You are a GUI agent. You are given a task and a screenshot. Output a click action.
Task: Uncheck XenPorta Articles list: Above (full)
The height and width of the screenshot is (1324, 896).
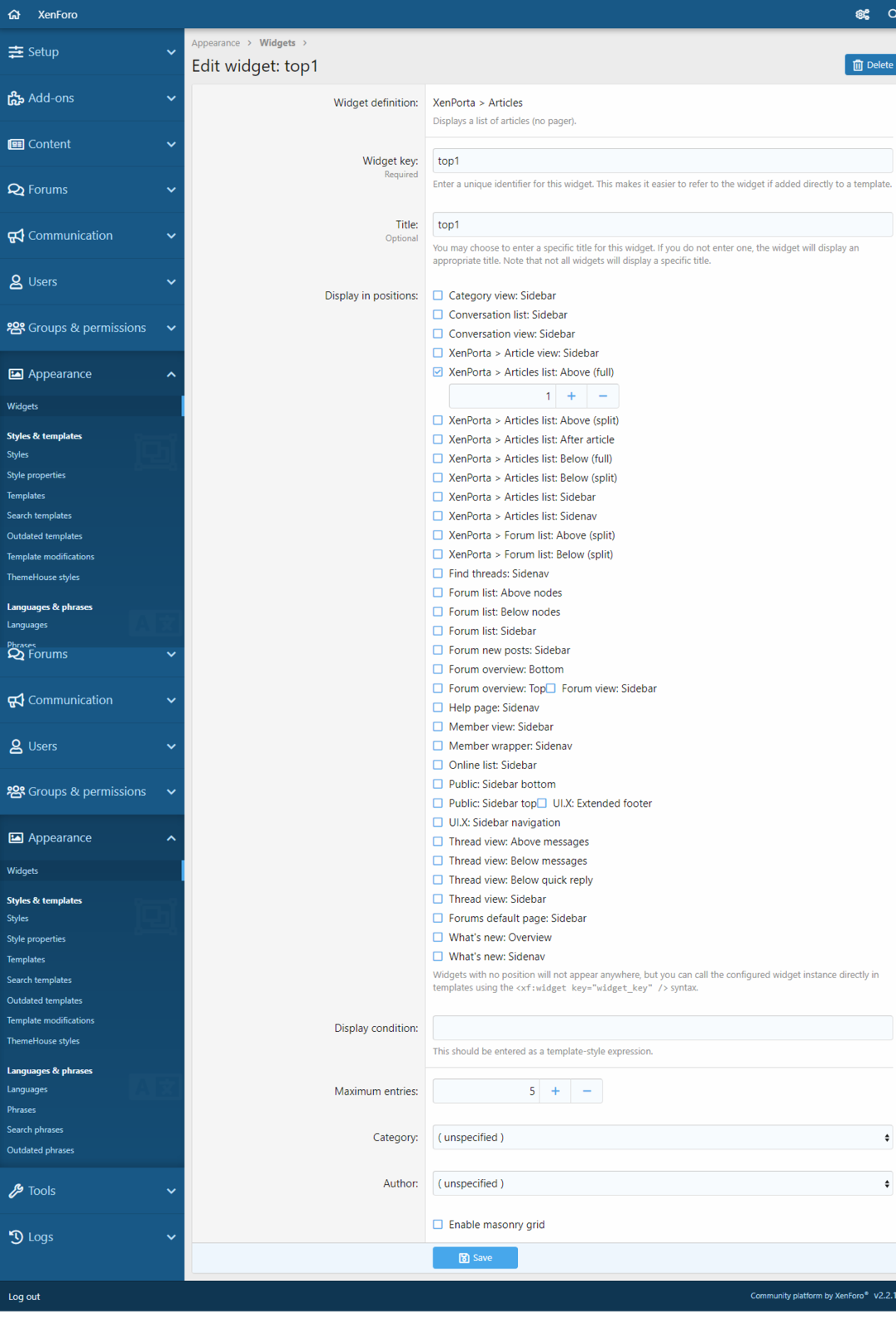tap(438, 372)
